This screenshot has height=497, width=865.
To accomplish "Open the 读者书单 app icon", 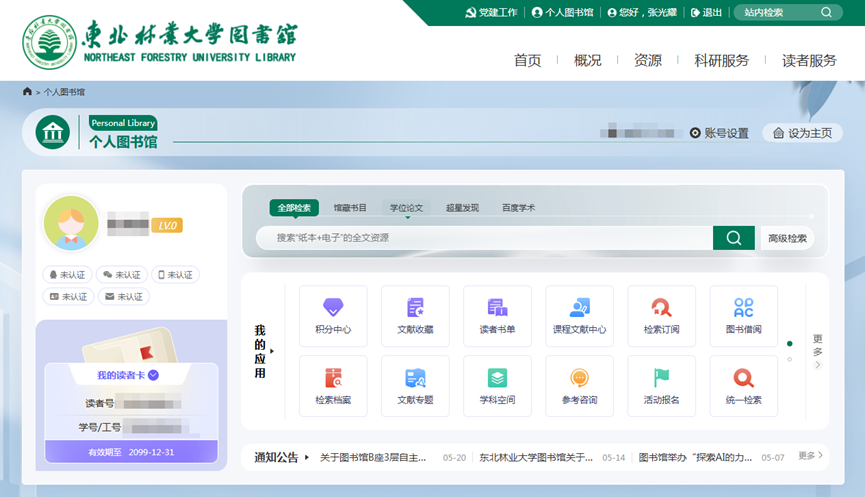I will tap(497, 315).
